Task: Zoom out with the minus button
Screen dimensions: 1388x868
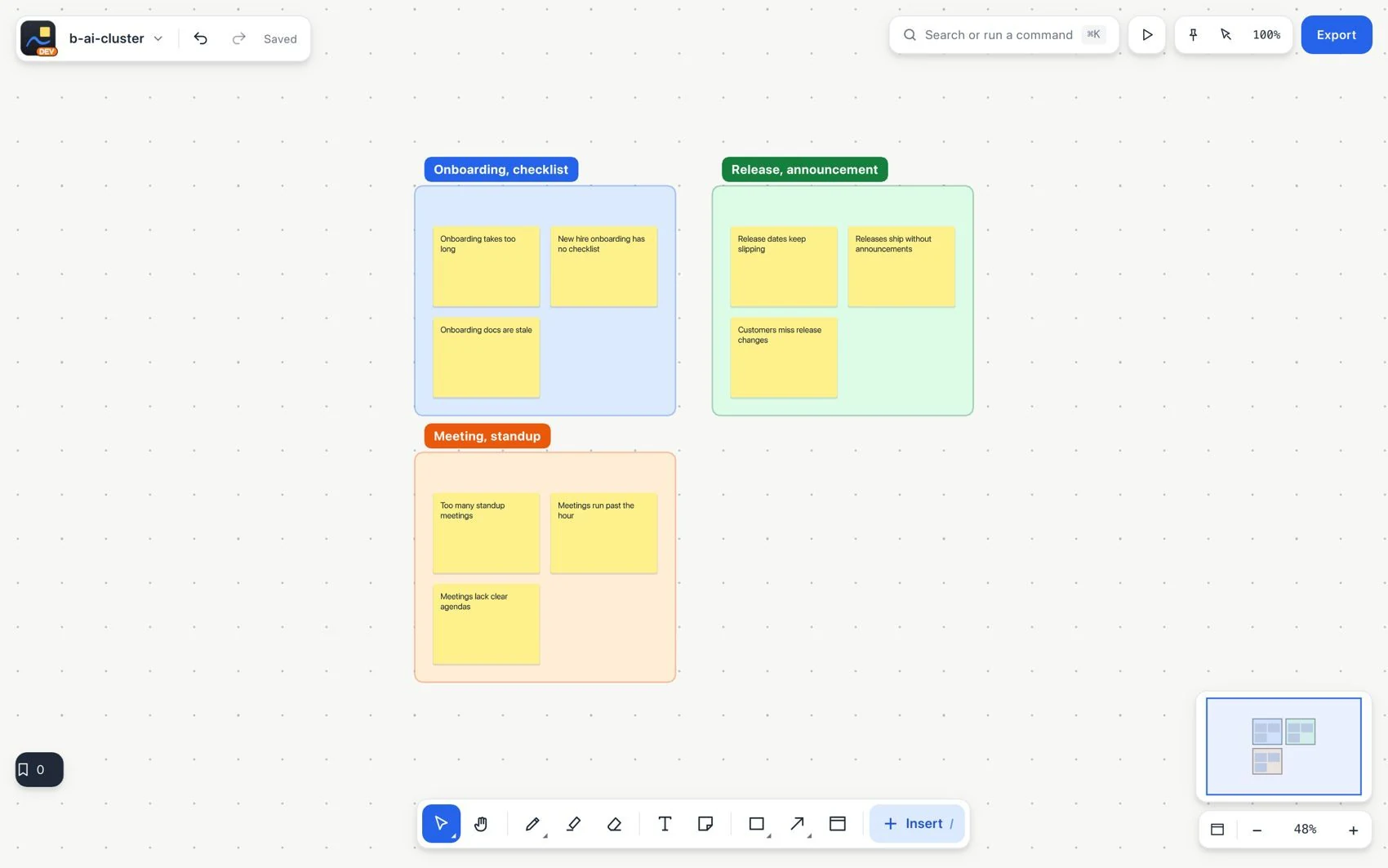Action: click(1257, 830)
